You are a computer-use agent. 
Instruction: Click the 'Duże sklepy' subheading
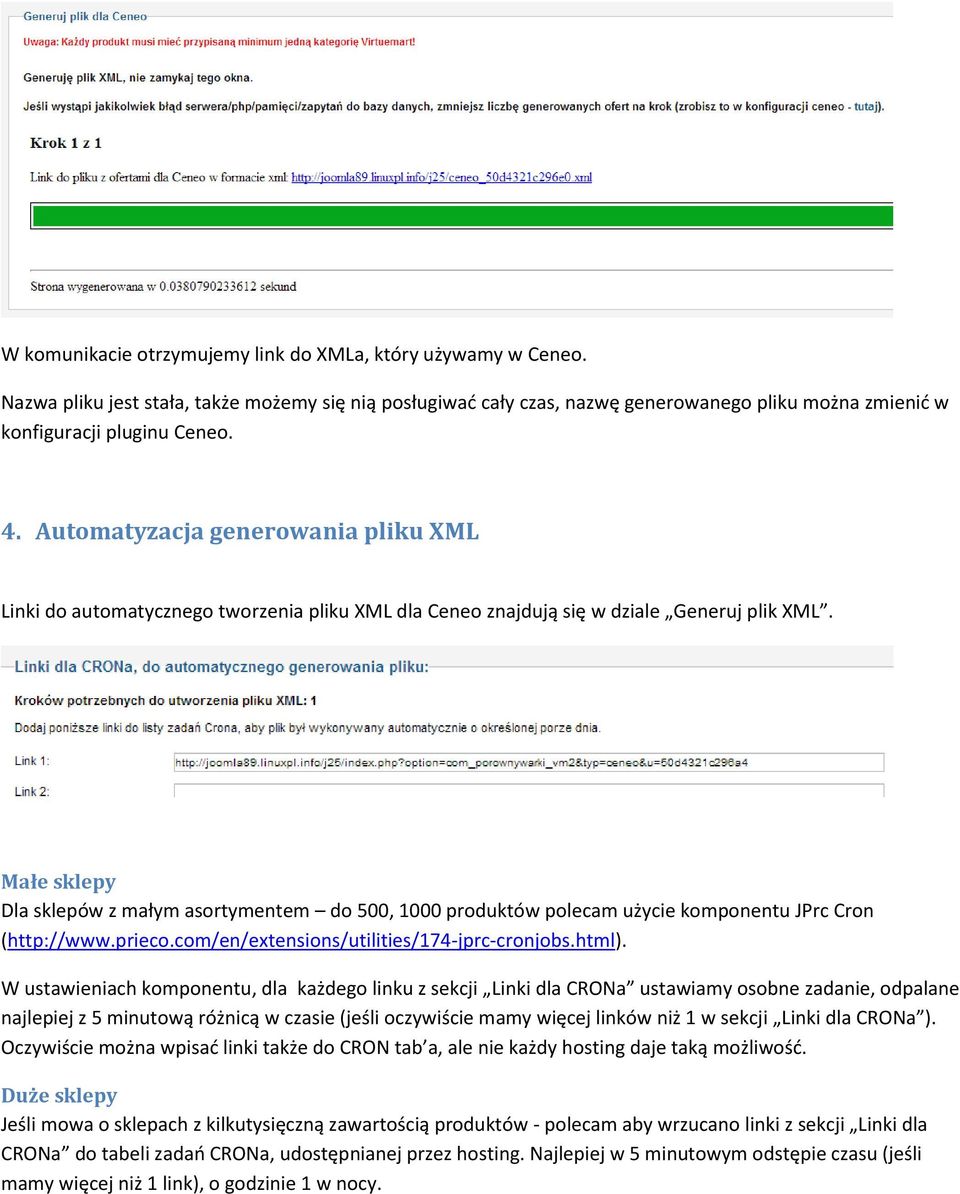point(59,1096)
